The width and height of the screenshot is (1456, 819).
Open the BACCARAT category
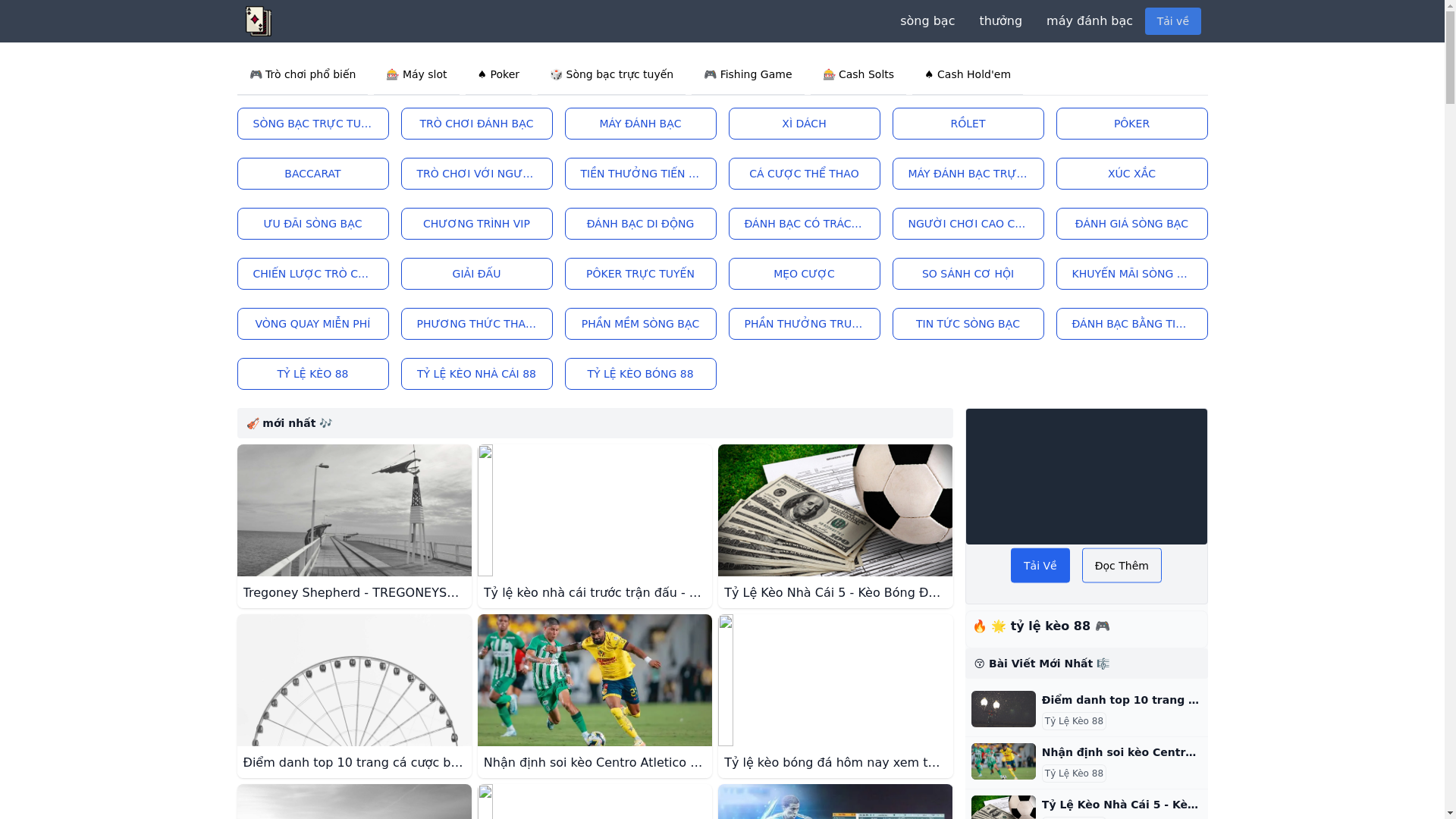(x=312, y=174)
